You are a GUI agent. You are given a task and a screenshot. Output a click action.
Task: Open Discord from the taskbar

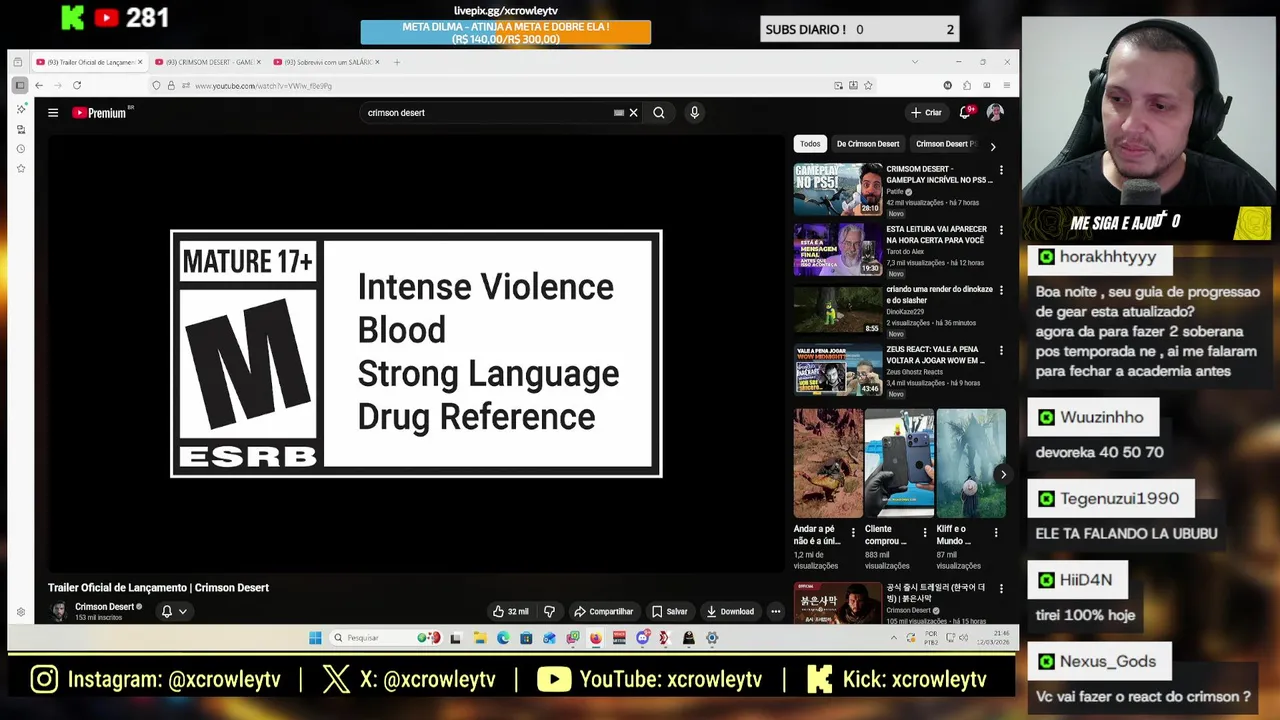[643, 638]
